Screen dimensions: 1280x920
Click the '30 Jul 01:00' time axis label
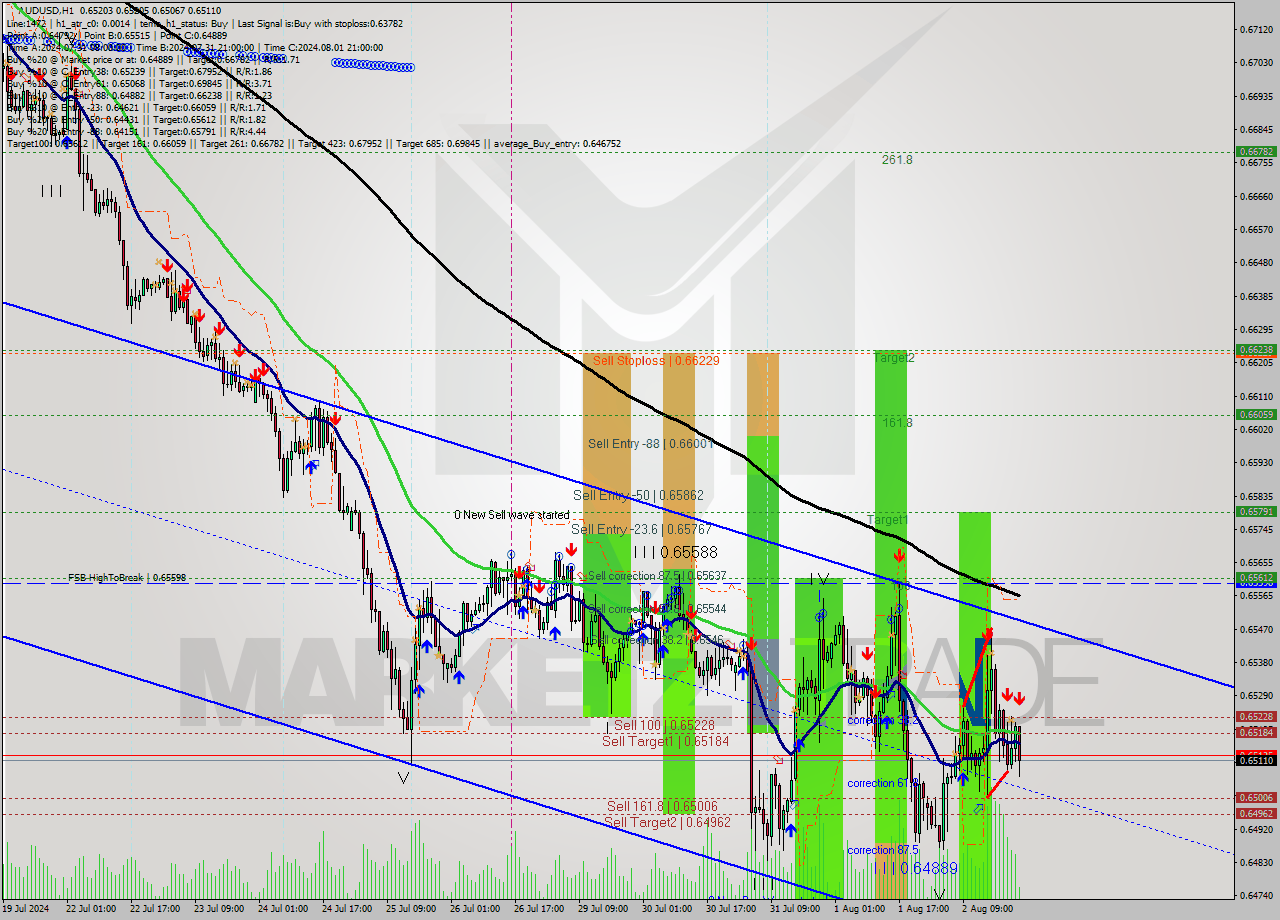(666, 909)
